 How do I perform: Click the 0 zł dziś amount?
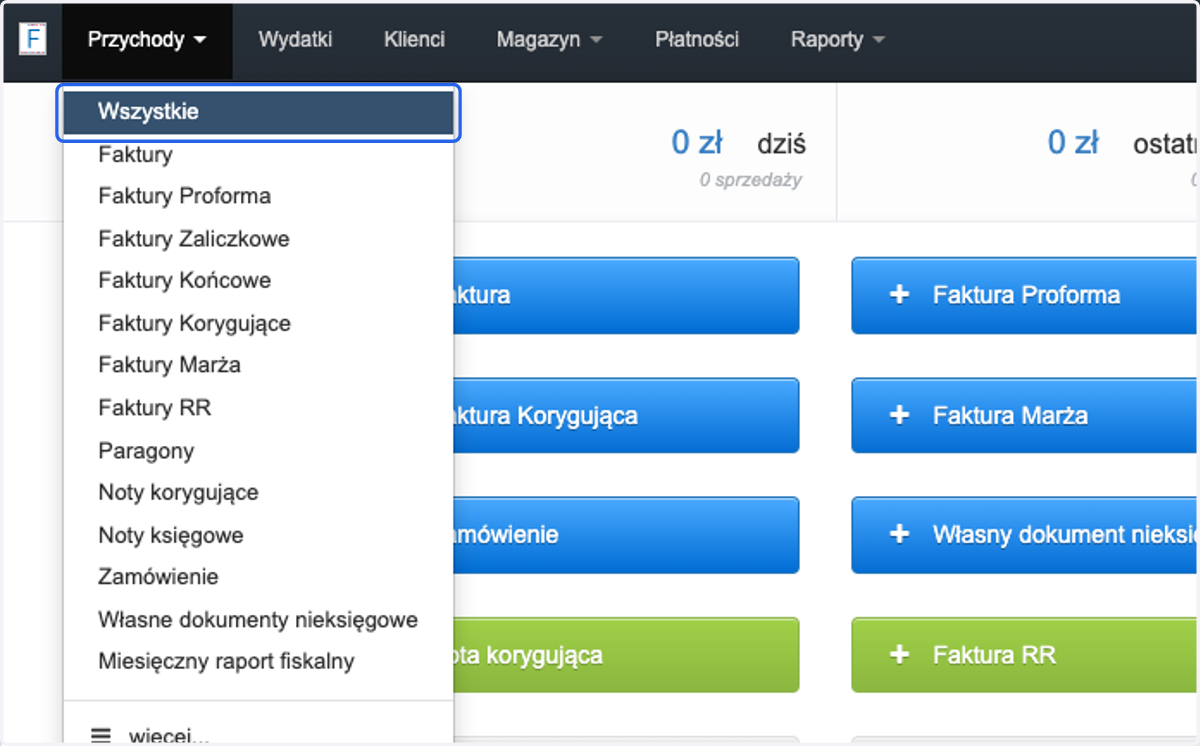[x=697, y=143]
